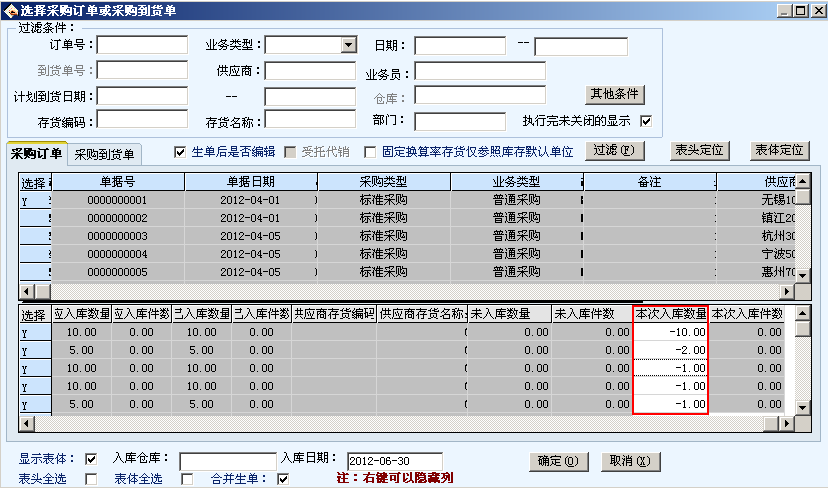Uncheck the 合并生单 checkbox

coord(283,479)
